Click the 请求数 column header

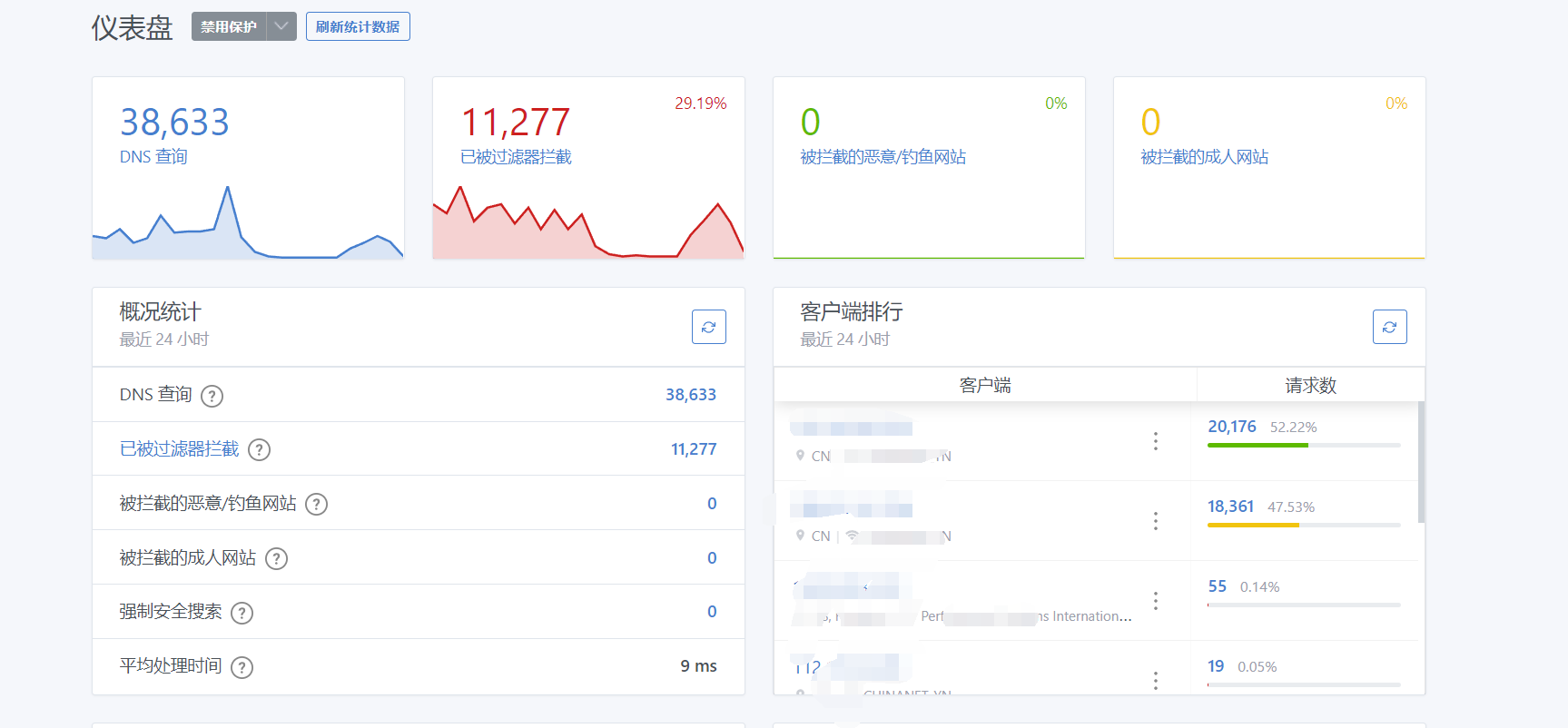(1310, 385)
